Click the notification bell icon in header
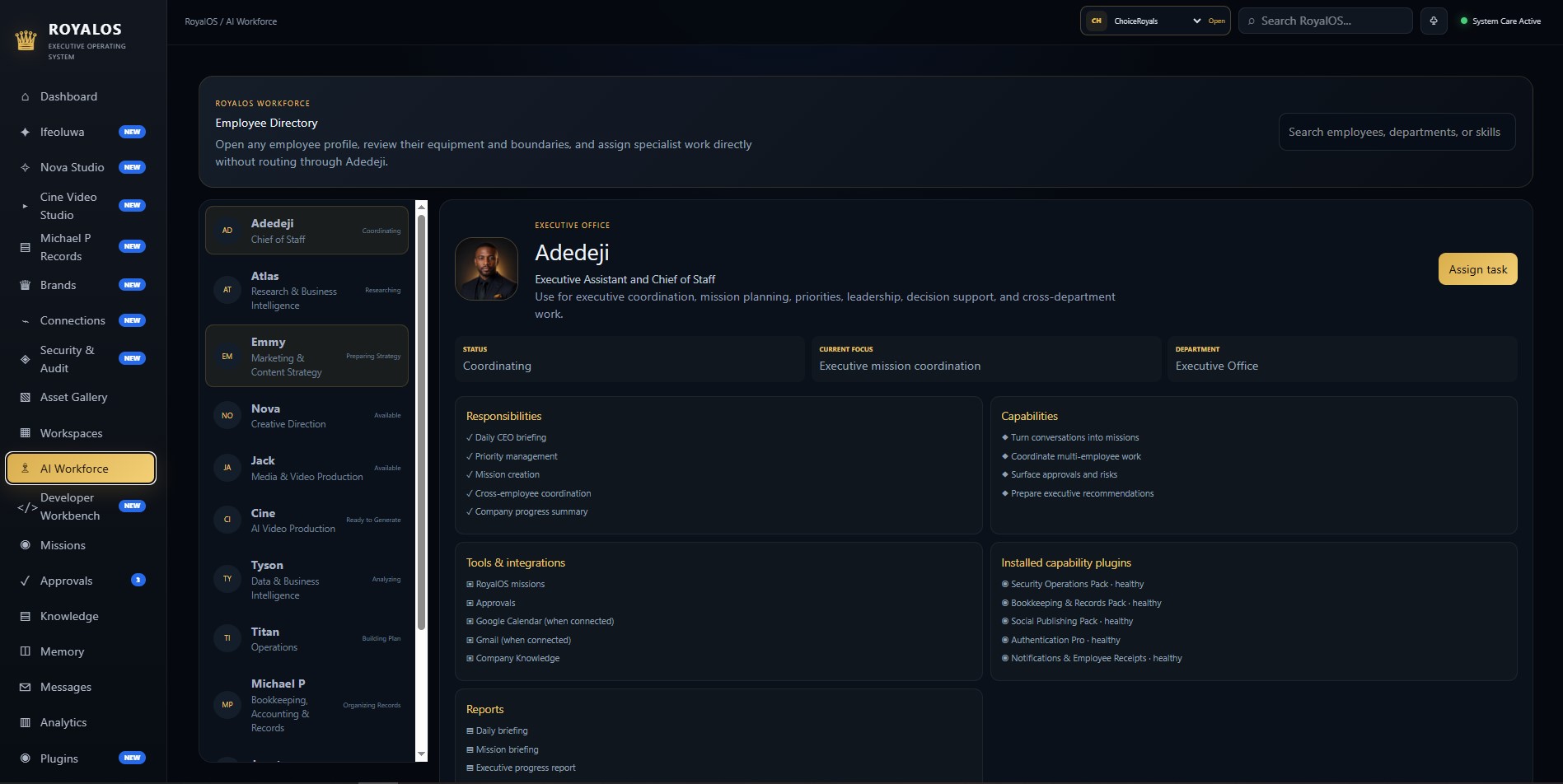Screen dimensions: 1563x784 1434,21
